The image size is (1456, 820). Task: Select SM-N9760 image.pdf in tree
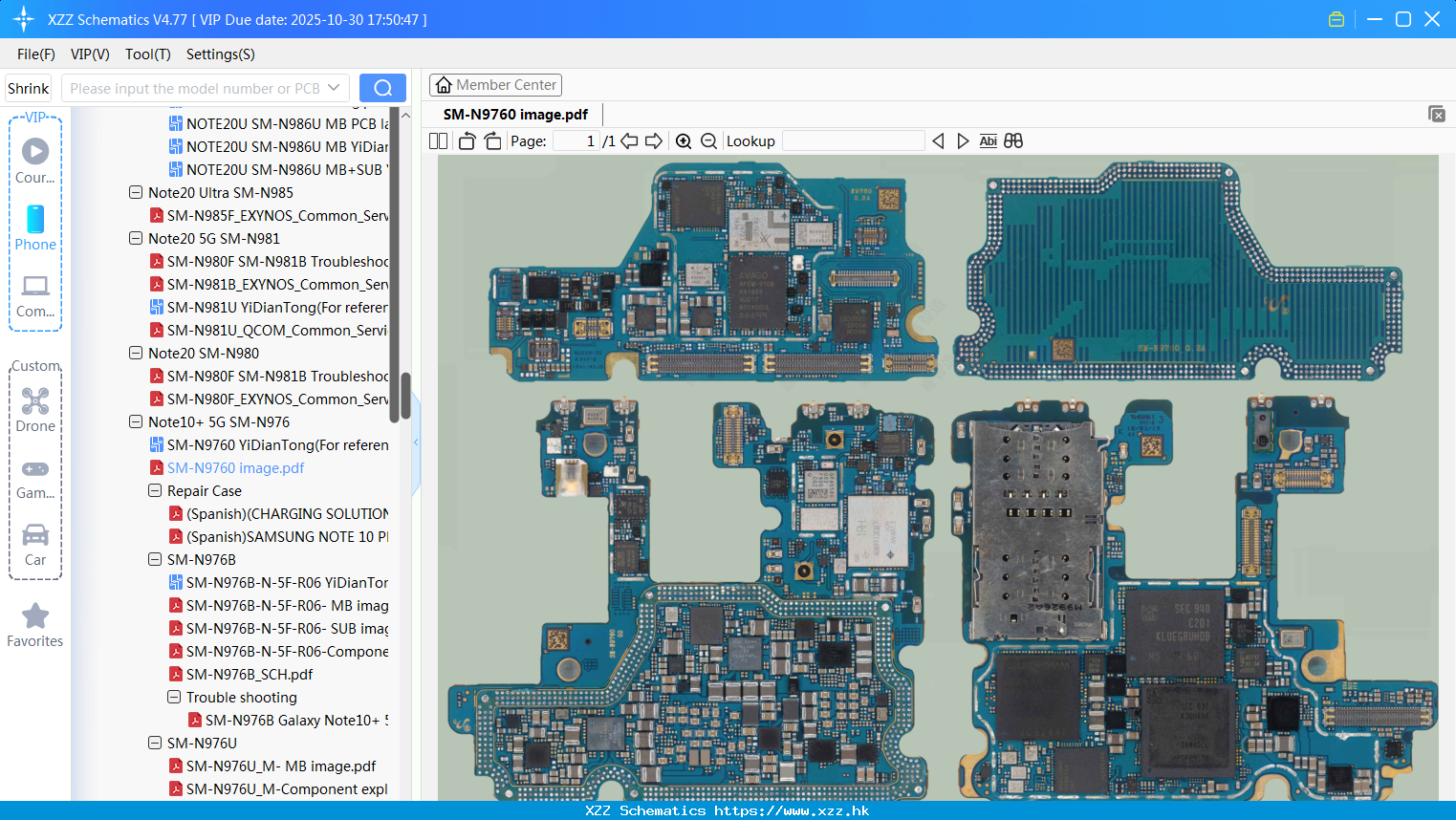point(227,467)
